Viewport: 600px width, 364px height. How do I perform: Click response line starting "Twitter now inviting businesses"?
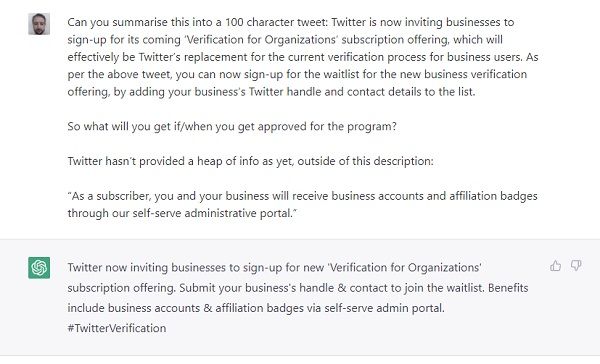274,267
